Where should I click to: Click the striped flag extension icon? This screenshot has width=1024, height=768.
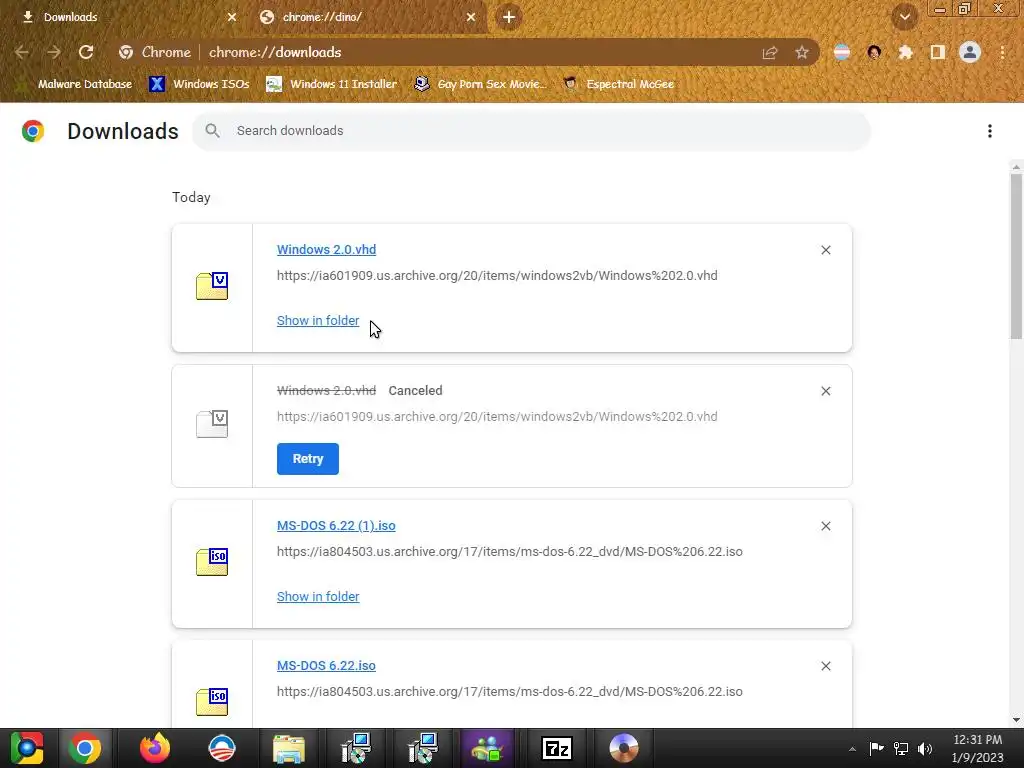point(842,52)
